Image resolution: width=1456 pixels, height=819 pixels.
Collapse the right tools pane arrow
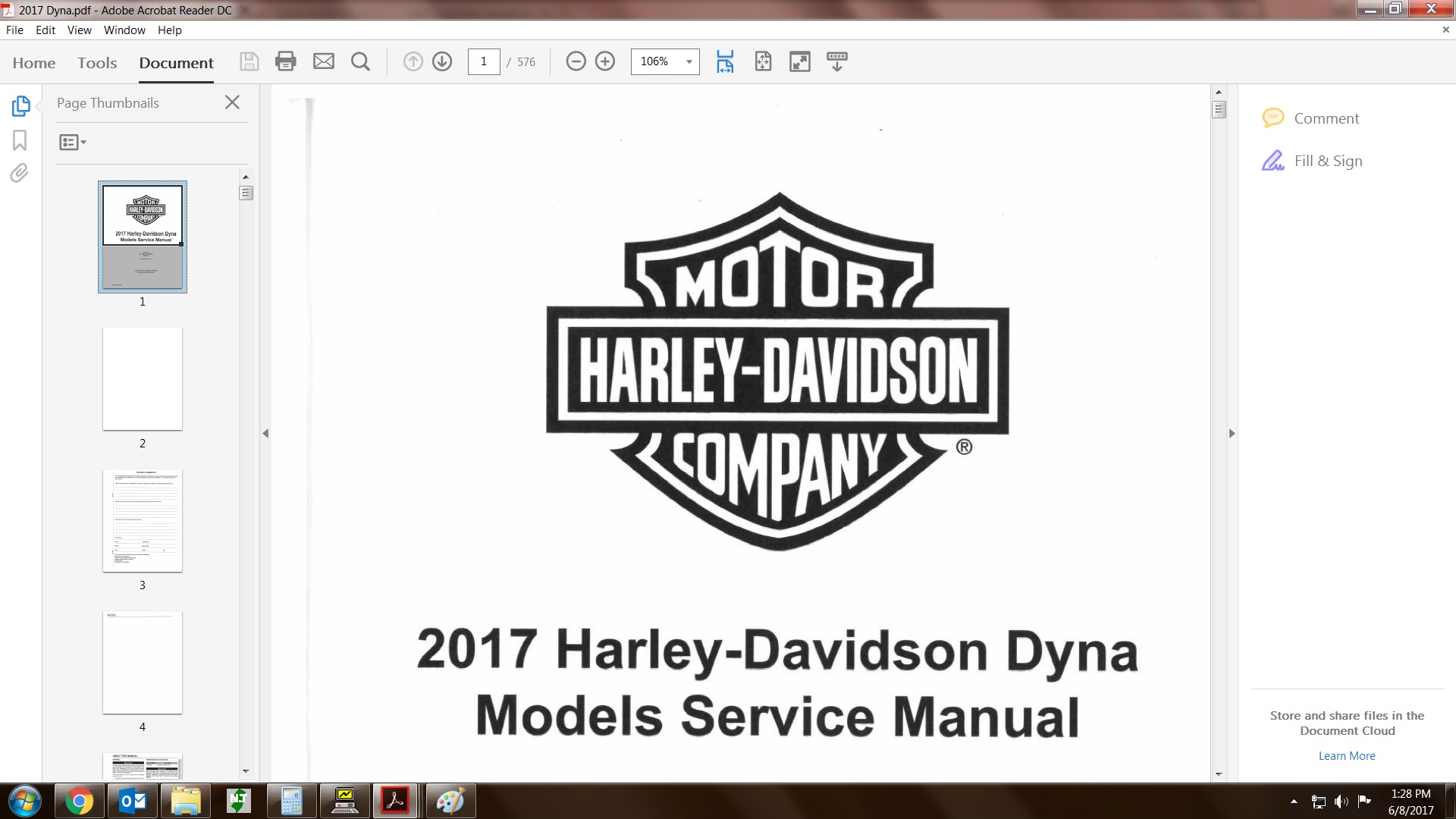[1232, 433]
